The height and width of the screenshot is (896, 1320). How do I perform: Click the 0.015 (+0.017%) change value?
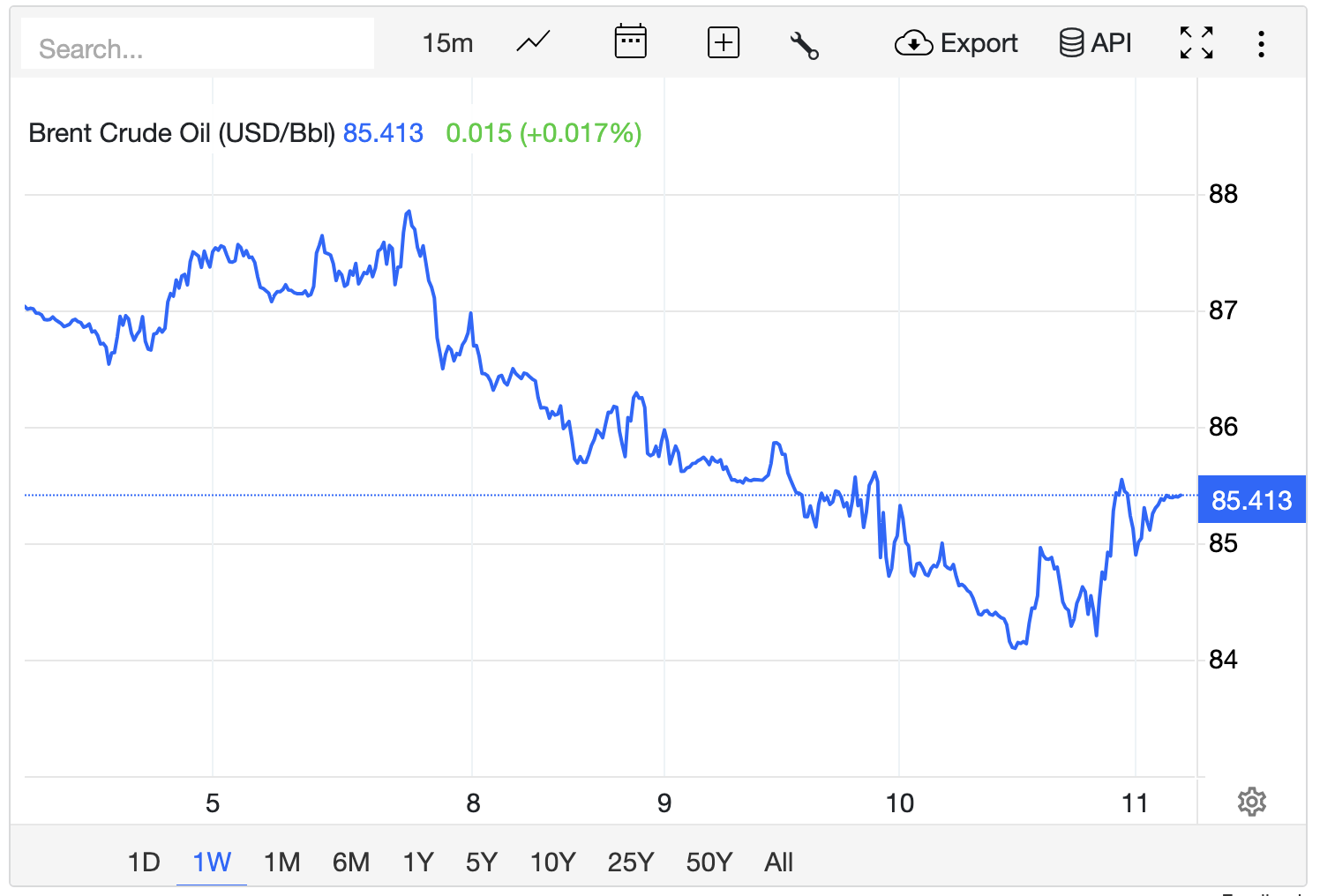pos(544,133)
